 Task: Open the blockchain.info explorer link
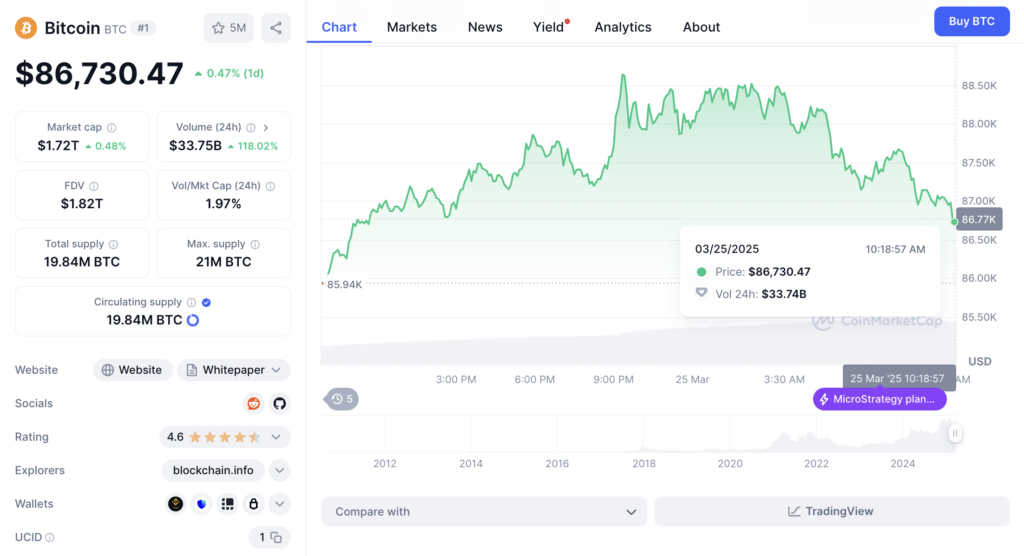tap(213, 470)
